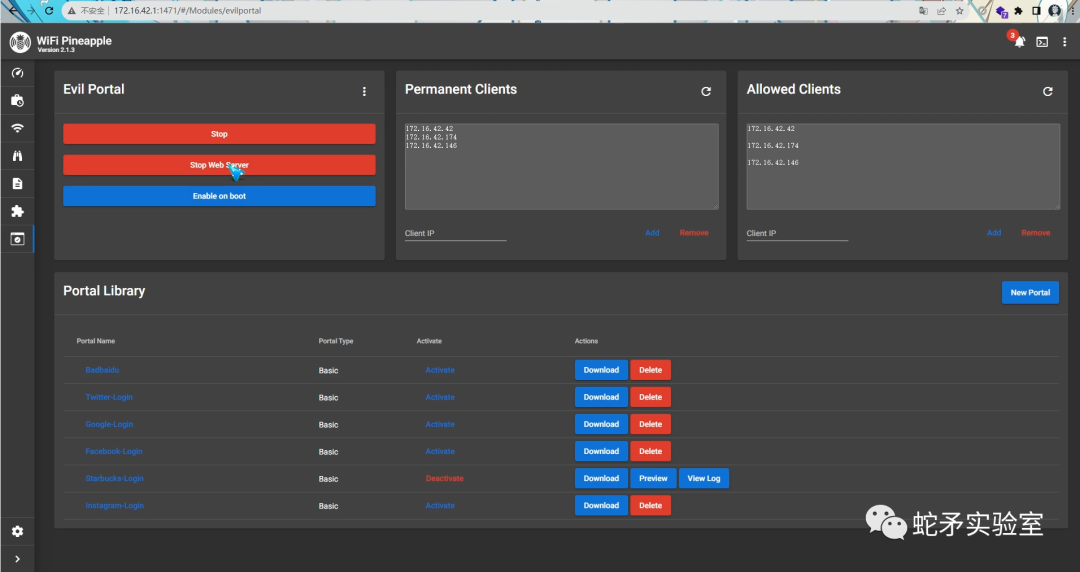Open the Facebook-Login portal
Viewport: 1080px width, 572px height.
[114, 451]
